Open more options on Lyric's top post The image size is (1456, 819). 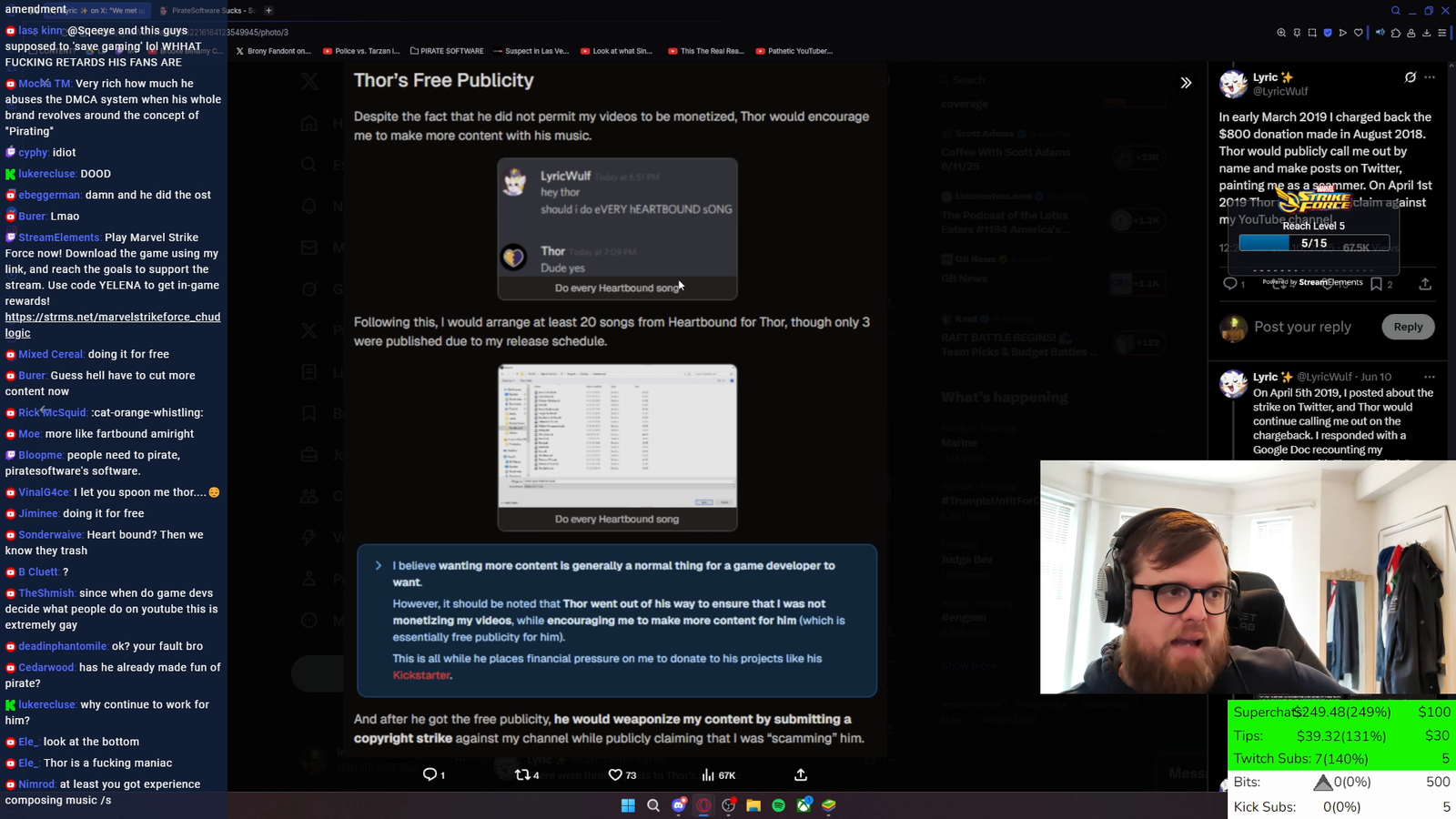pyautogui.click(x=1430, y=77)
